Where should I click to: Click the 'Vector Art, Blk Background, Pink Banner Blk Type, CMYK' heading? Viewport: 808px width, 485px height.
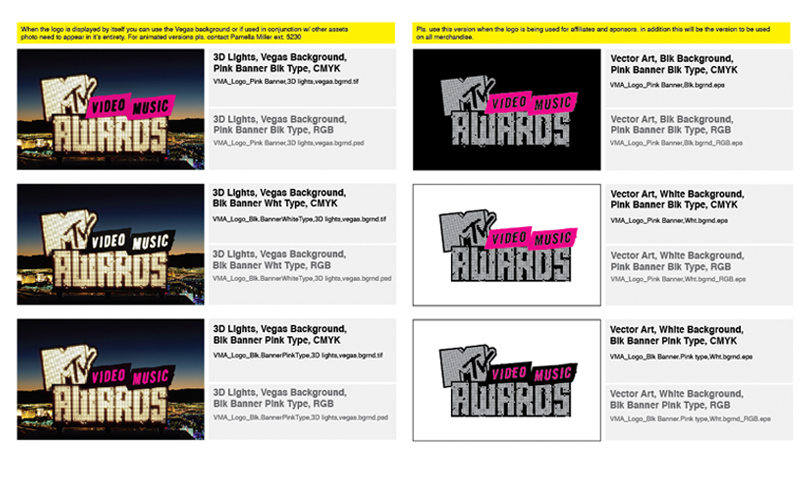pos(674,64)
